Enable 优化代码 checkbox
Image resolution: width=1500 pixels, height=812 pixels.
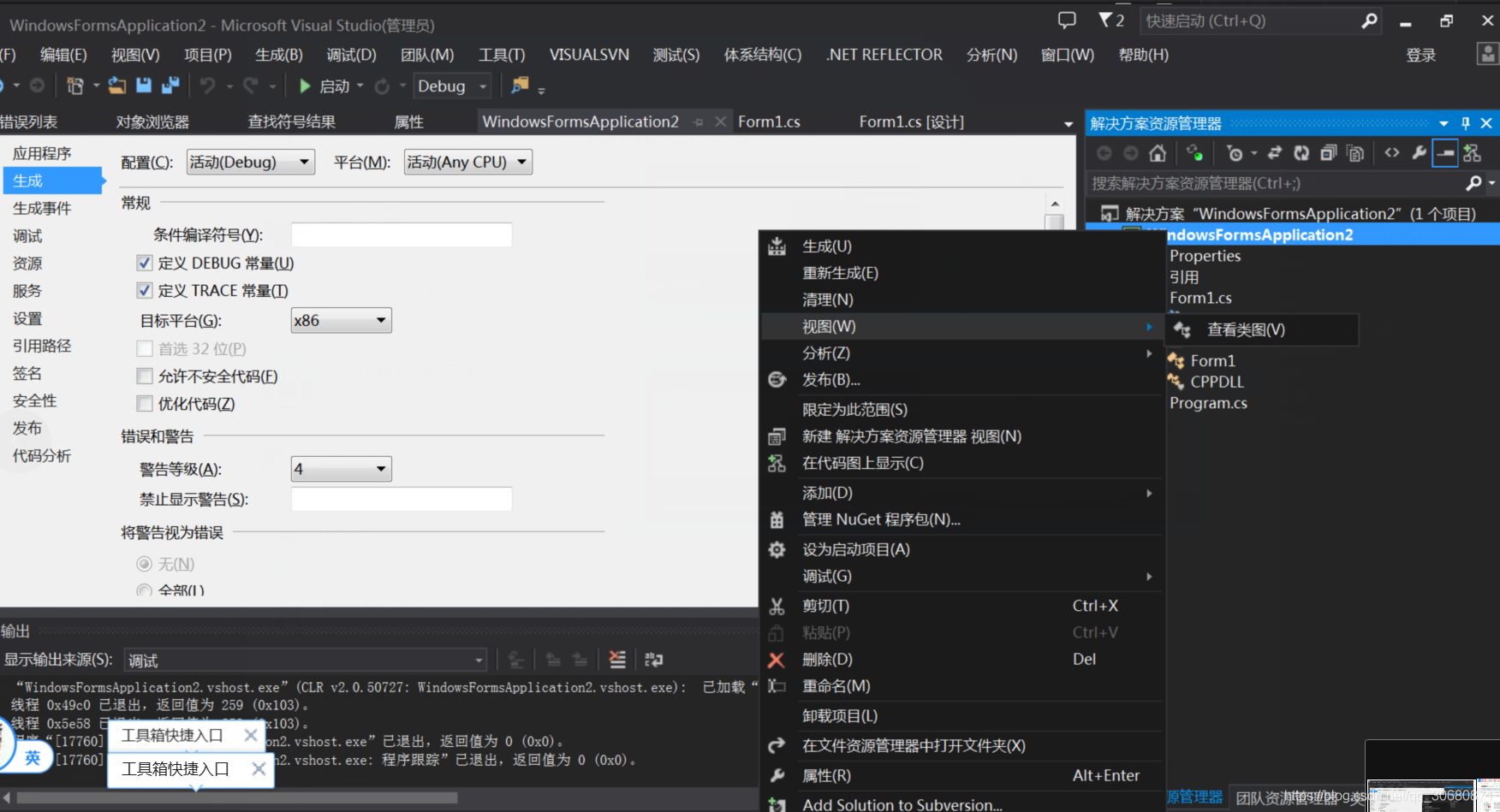tap(145, 403)
